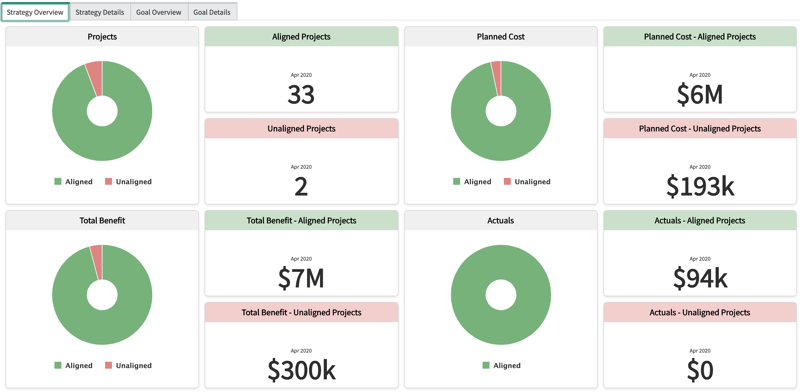Open the Strategy Overview tab
Viewport: 800px width, 392px height.
(x=35, y=12)
